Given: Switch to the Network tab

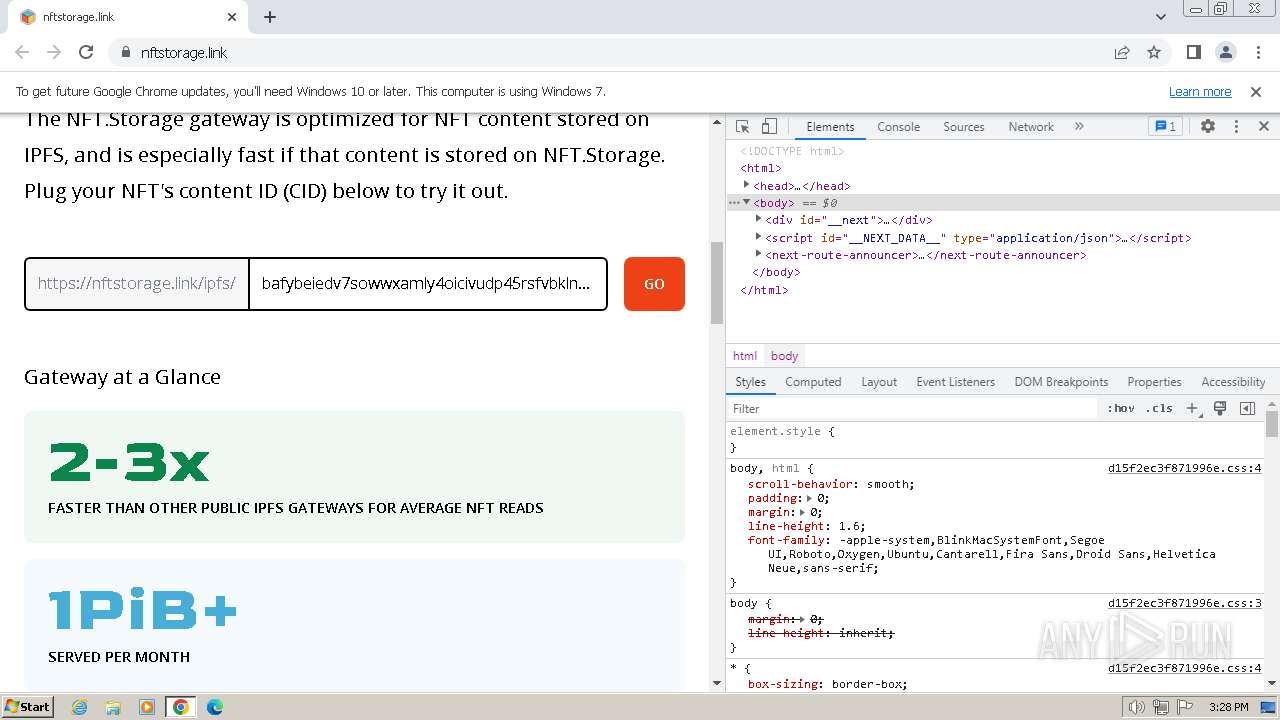Looking at the screenshot, I should coord(1031,127).
